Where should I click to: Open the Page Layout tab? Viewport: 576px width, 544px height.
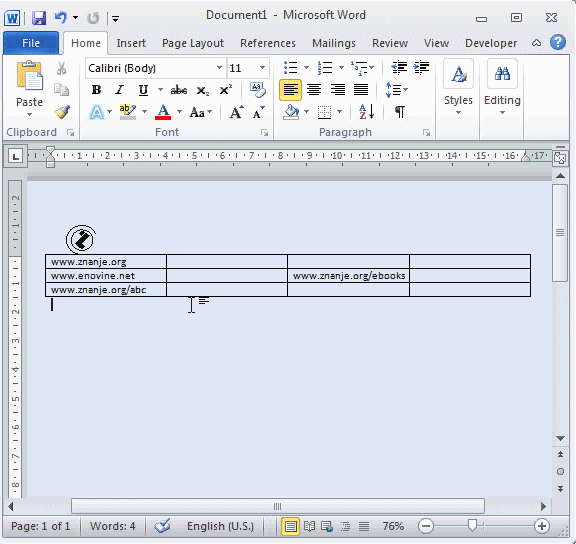[193, 43]
